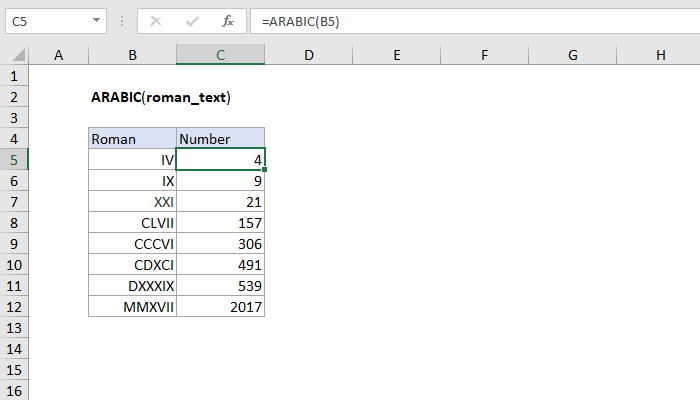Select cell containing CCCVI
The image size is (700, 400).
coord(133,244)
